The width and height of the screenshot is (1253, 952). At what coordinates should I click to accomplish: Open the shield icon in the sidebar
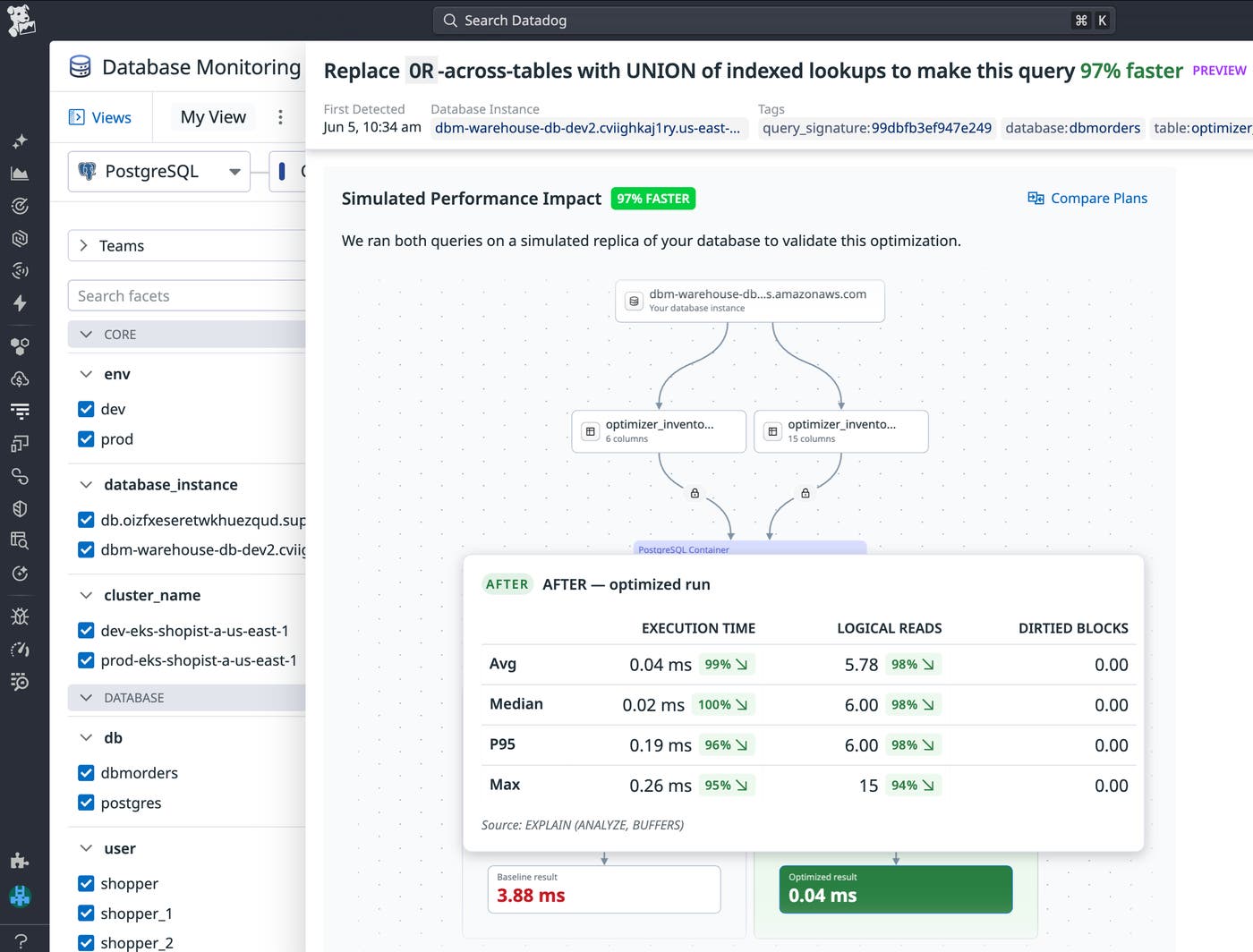tap(20, 508)
